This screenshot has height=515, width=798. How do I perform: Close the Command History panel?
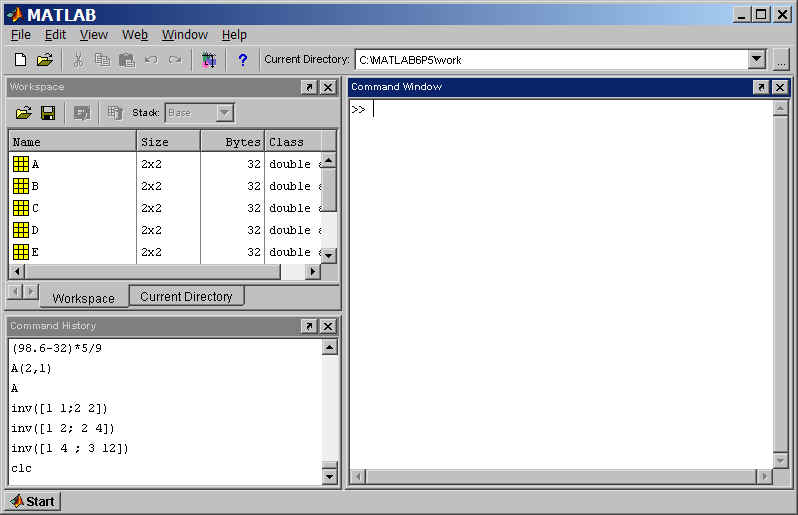(328, 326)
